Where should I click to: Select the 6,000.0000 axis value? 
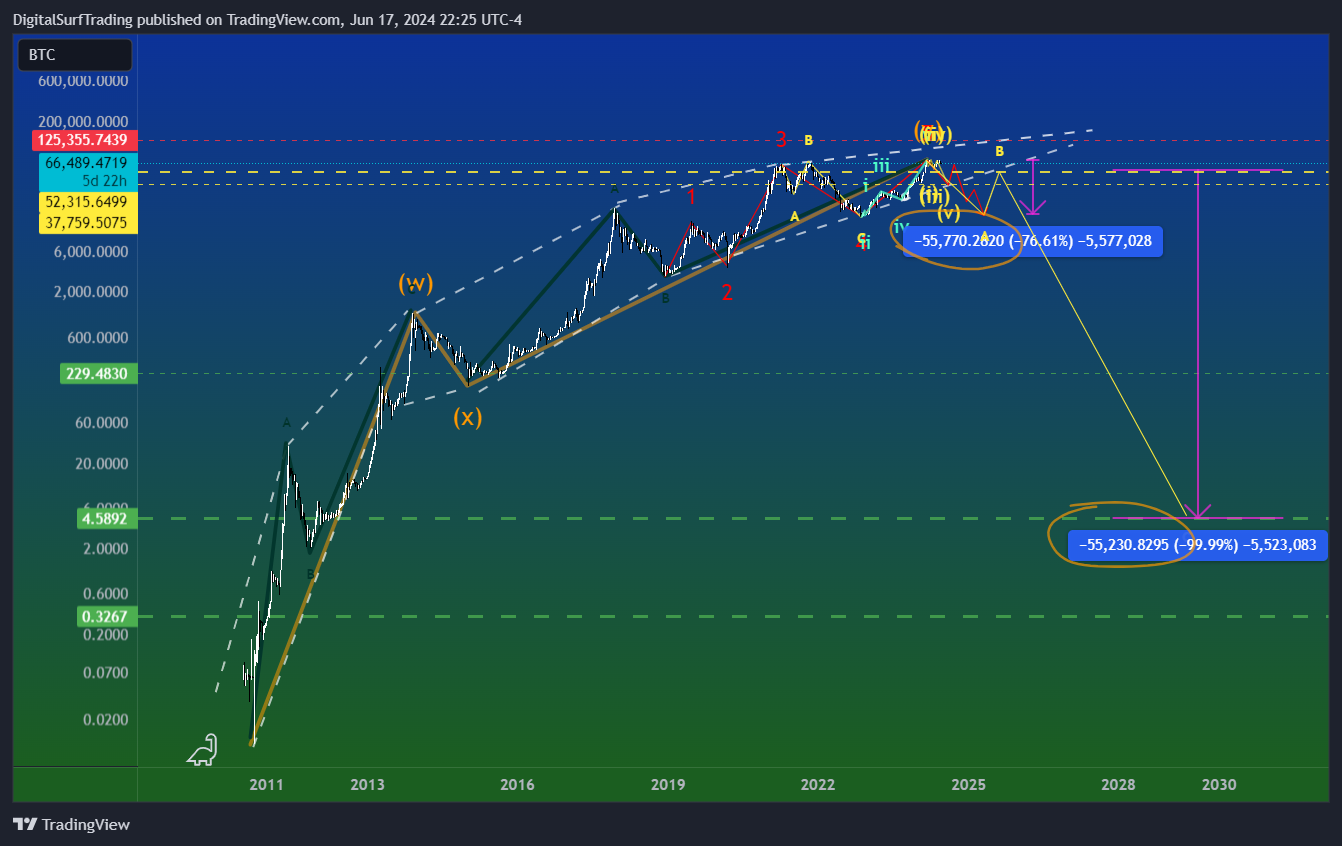(x=90, y=252)
